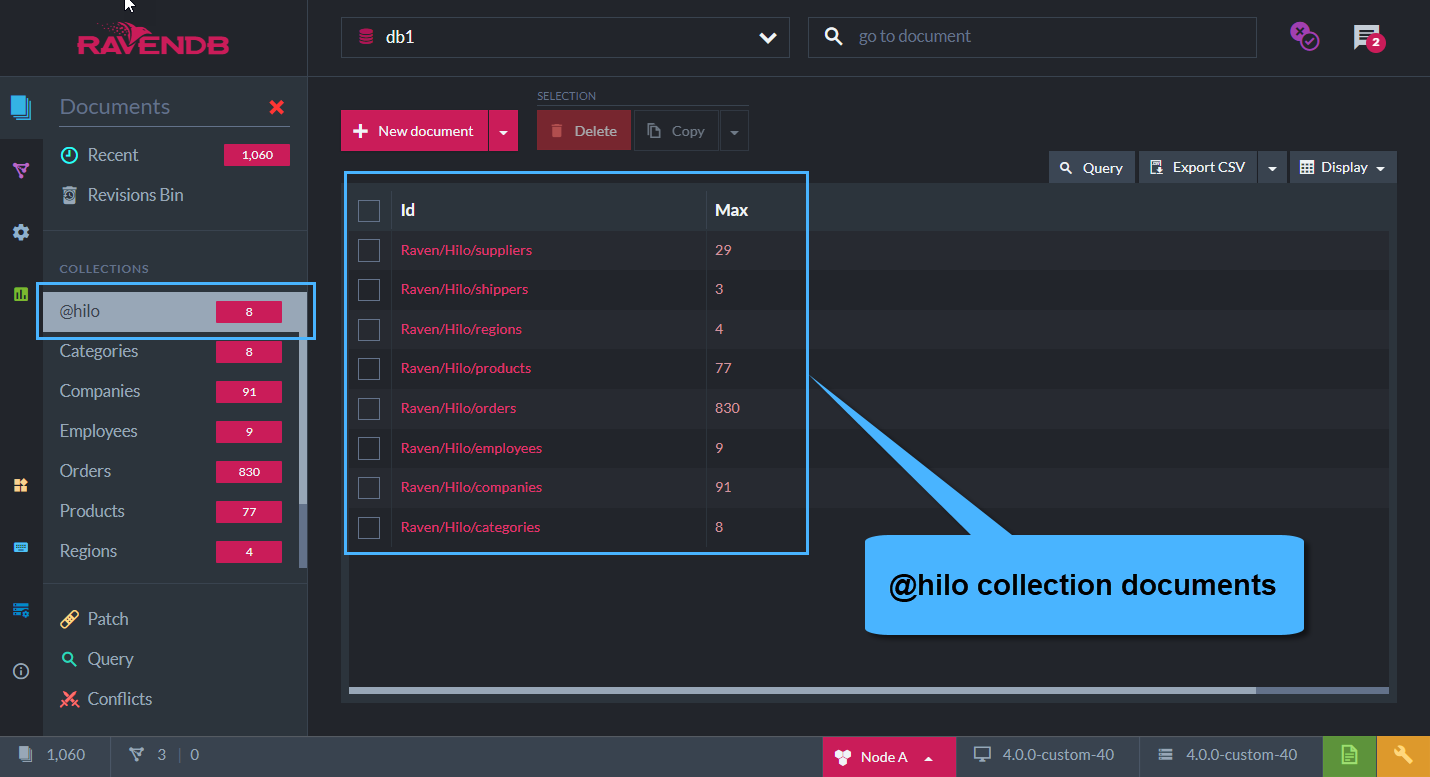Open the notifications icon with badge 2
Image resolution: width=1430 pixels, height=777 pixels.
click(1368, 38)
